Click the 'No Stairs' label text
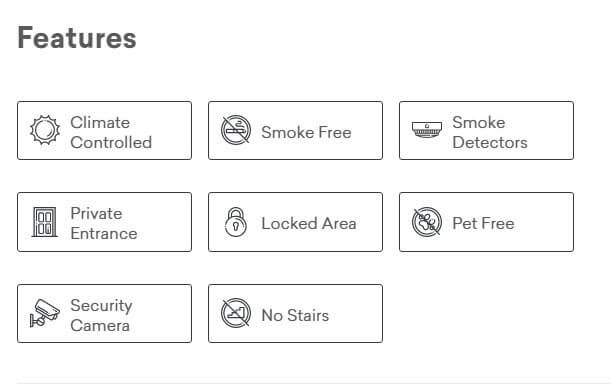The width and height of the screenshot is (611, 389). 295,315
